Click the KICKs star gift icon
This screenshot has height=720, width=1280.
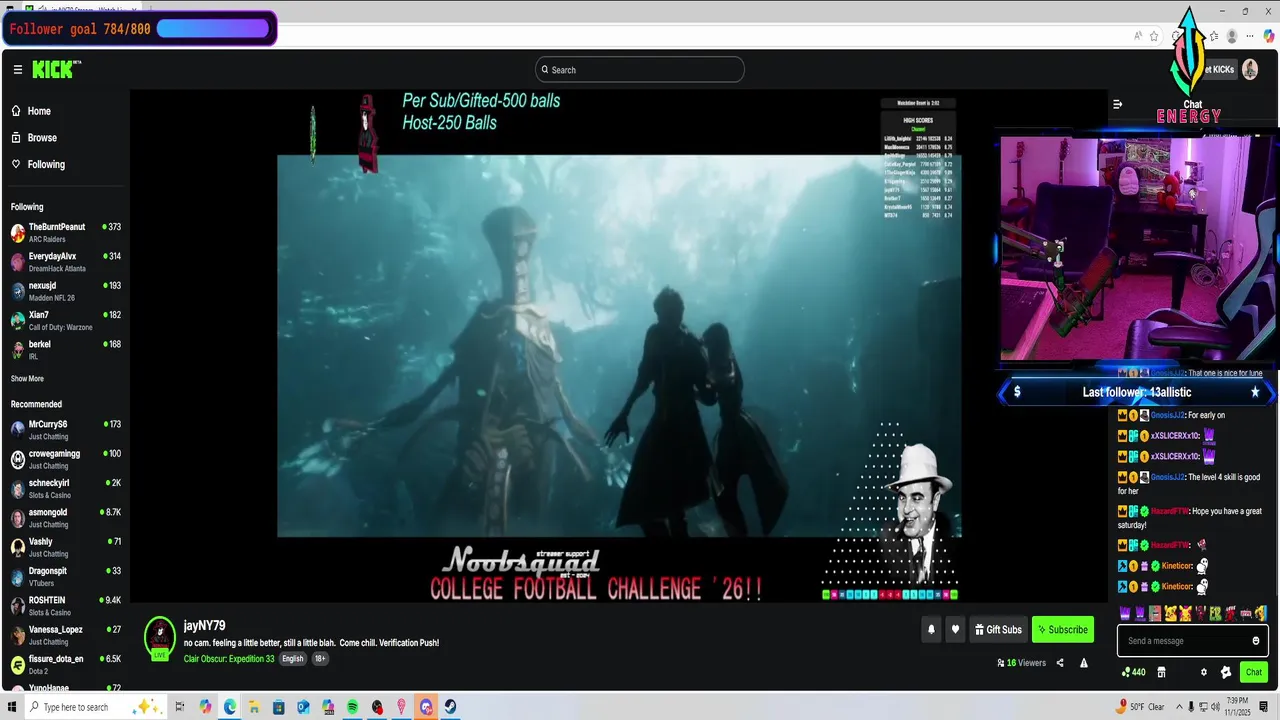(x=1226, y=672)
